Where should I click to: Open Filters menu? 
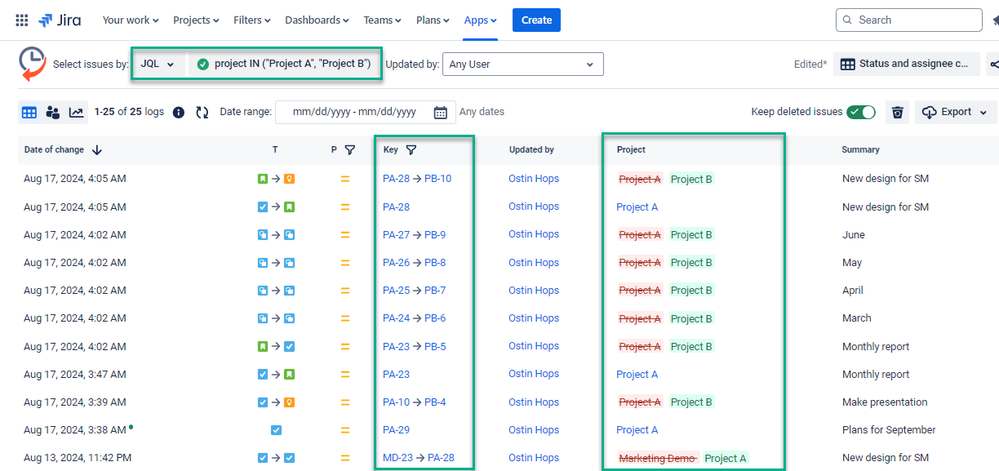click(252, 20)
